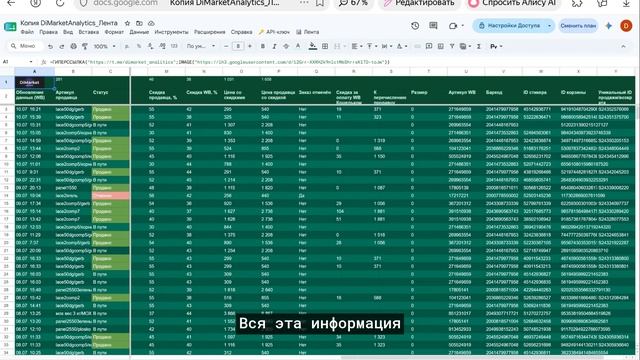Screen dimensions: 640x360
Task: Increase the font size with plus
Action: click(250, 47)
